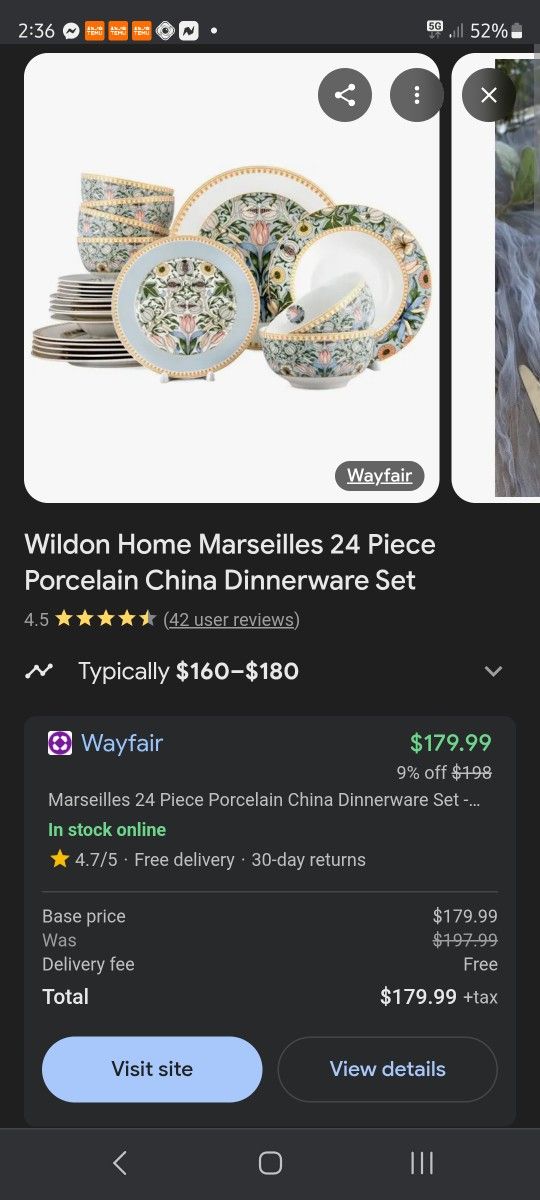Viewport: 540px width, 1200px height.
Task: Close the product viewer with X
Action: pos(489,95)
